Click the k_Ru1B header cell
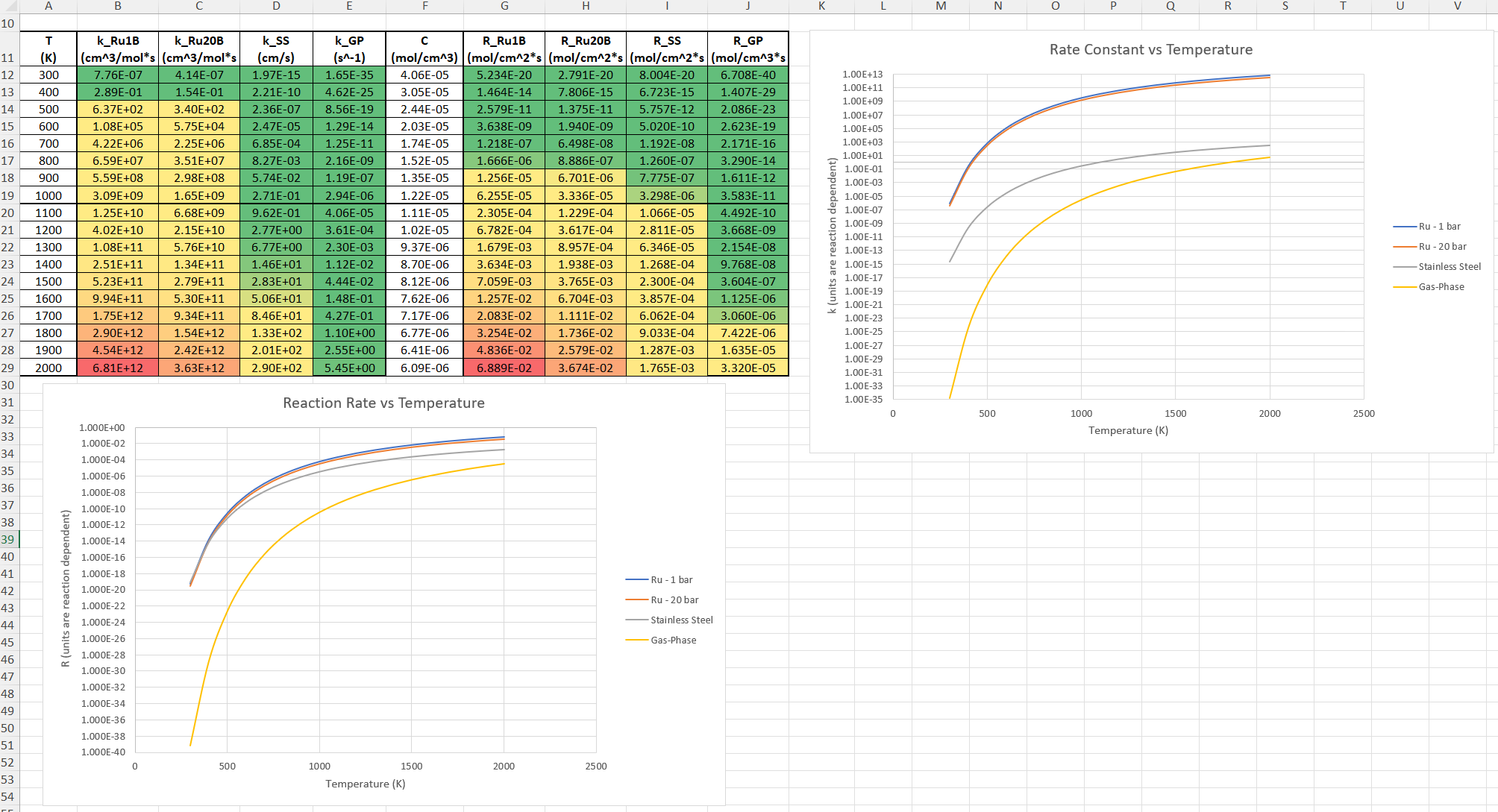1498x812 pixels. point(118,49)
